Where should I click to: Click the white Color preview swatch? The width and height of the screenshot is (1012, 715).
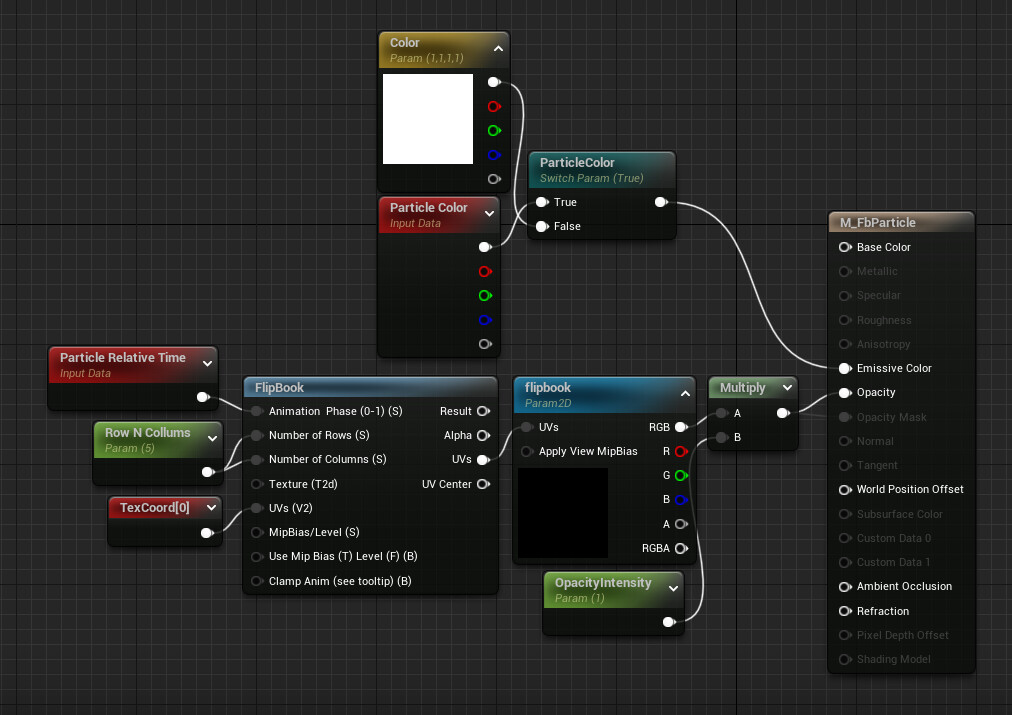428,119
